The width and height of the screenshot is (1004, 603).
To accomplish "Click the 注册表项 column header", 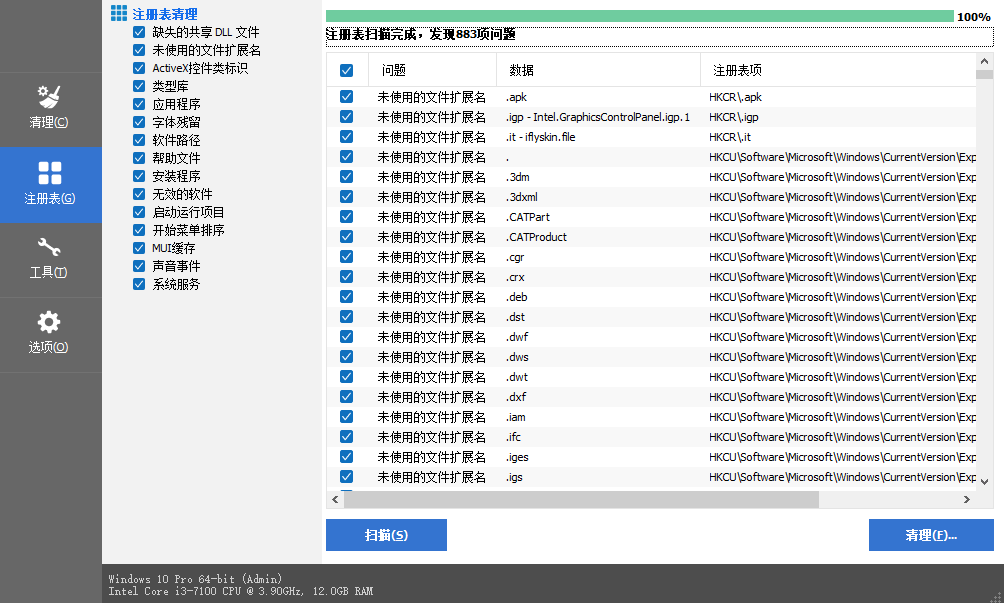I will tap(737, 71).
